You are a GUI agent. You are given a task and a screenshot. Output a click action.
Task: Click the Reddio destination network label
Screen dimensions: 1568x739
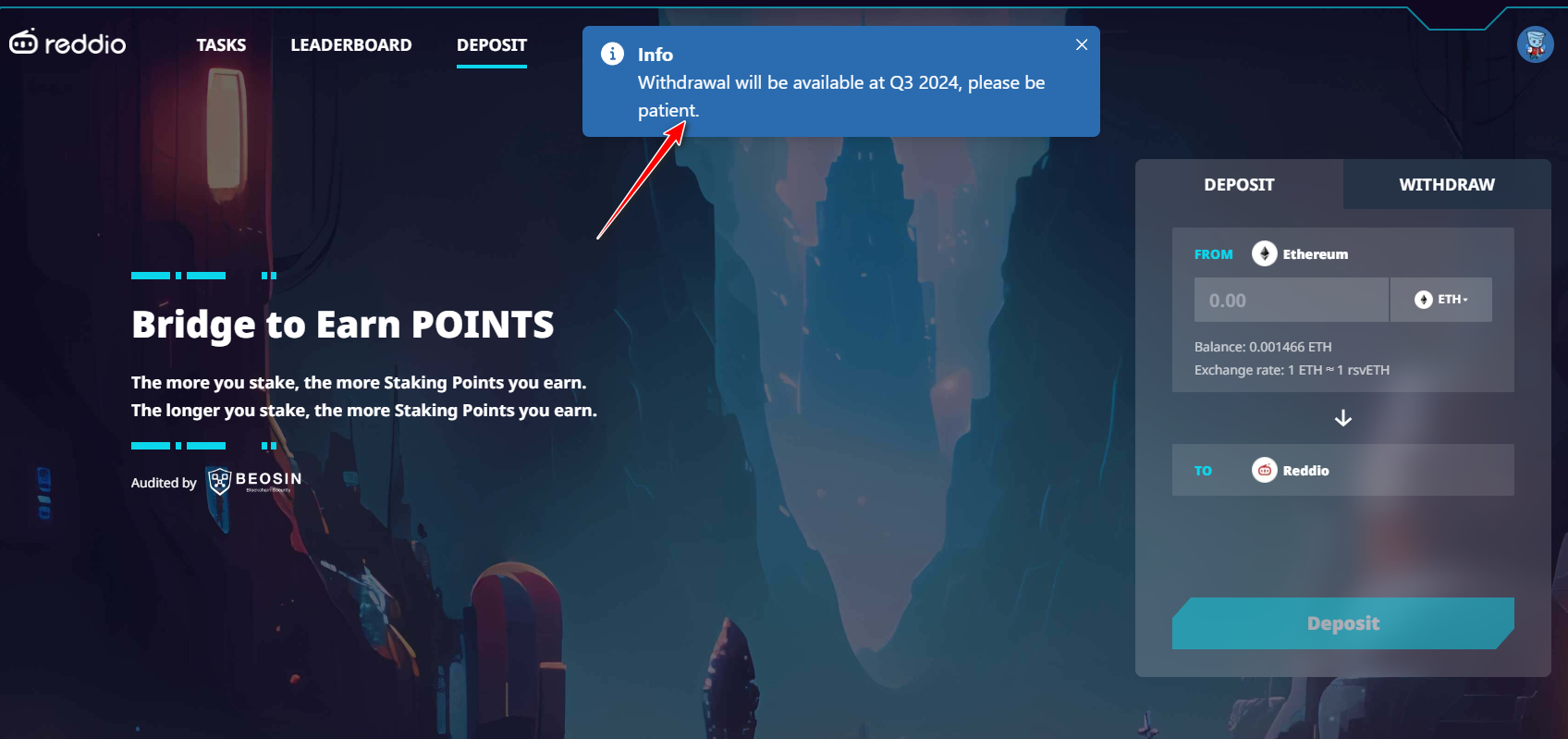click(x=1305, y=471)
